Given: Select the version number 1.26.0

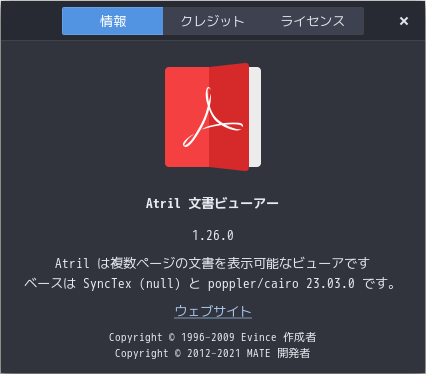Looking at the screenshot, I should point(213,235).
